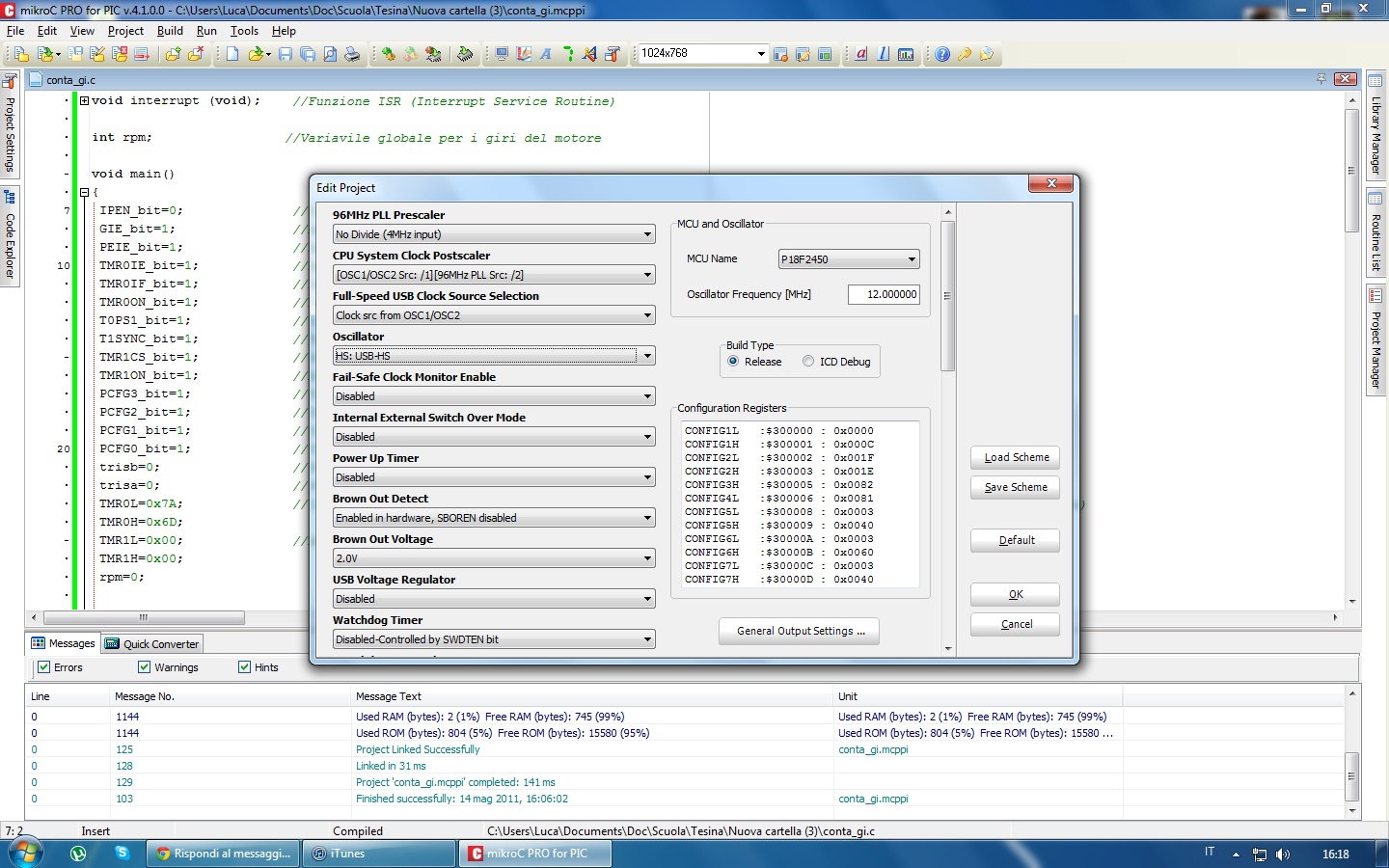Click the blue Help question mark icon

pos(942,54)
